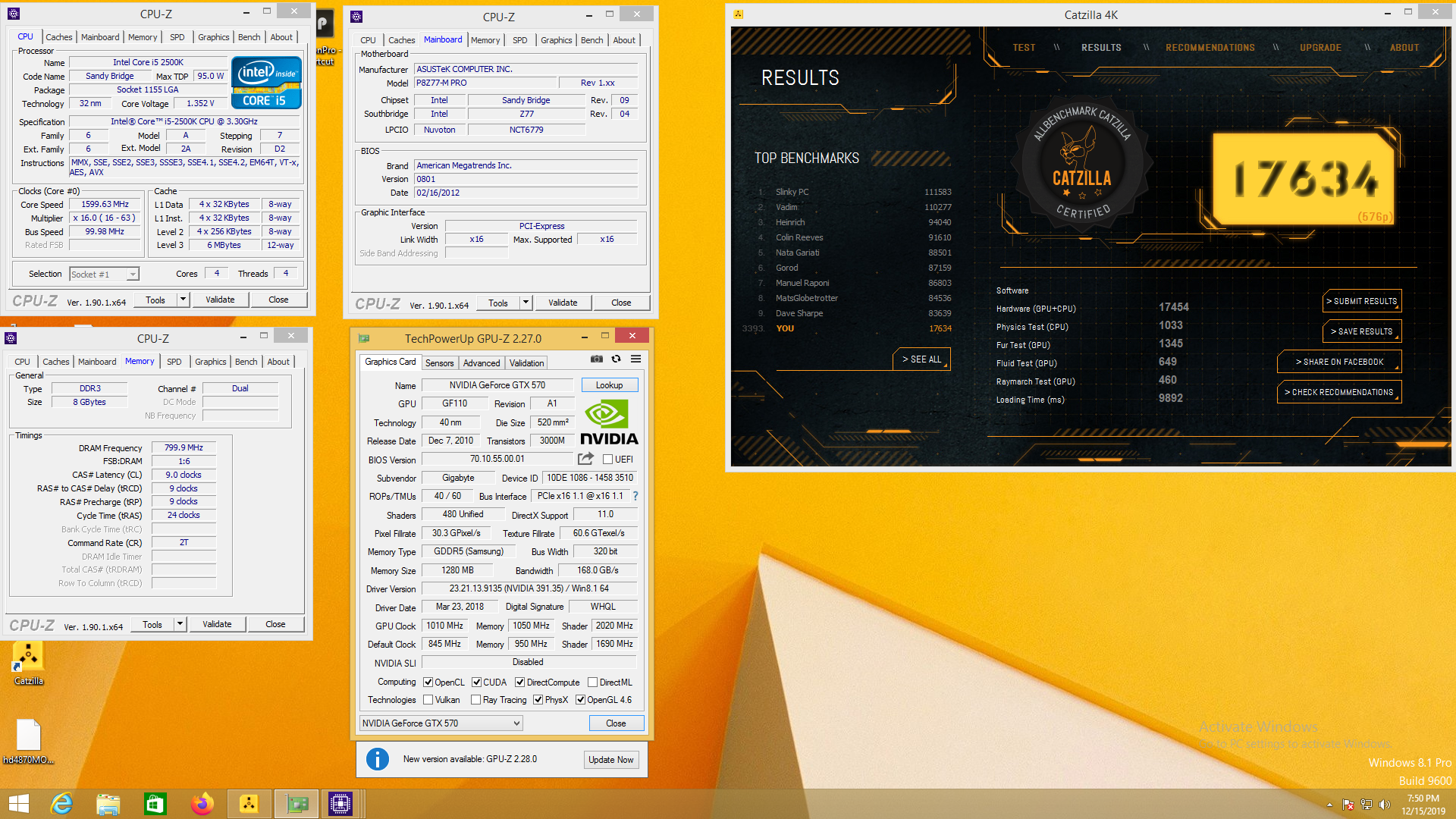Click the Catzilla 4K title bar icon
The image size is (1456, 819).
click(739, 14)
